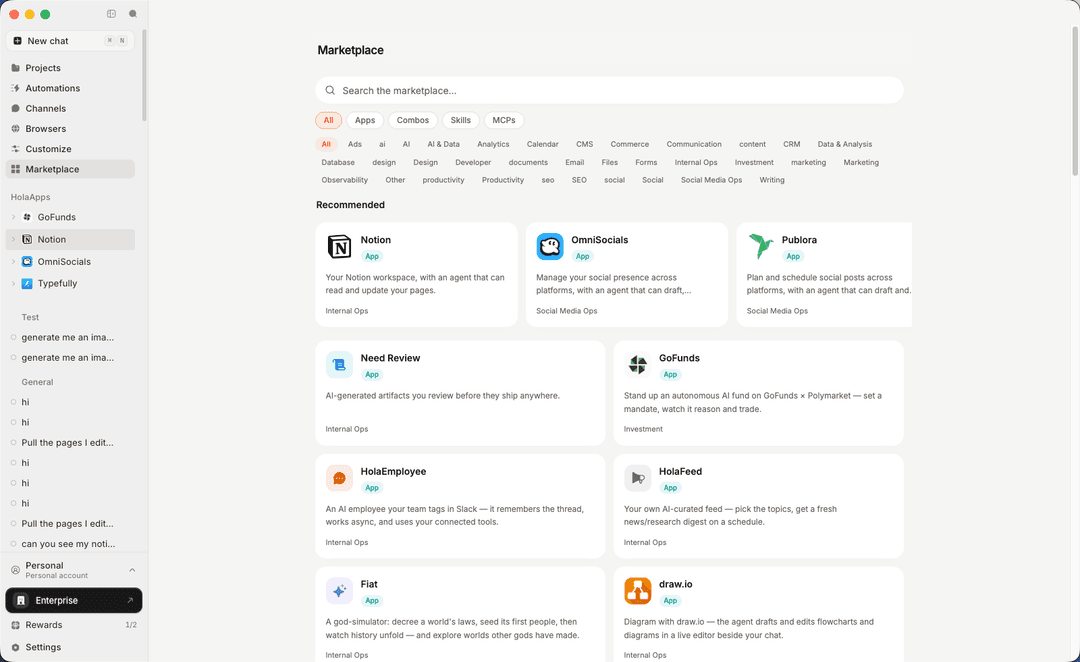This screenshot has height=662, width=1080.
Task: Click the HolaFeed megaphone icon
Action: (x=637, y=478)
